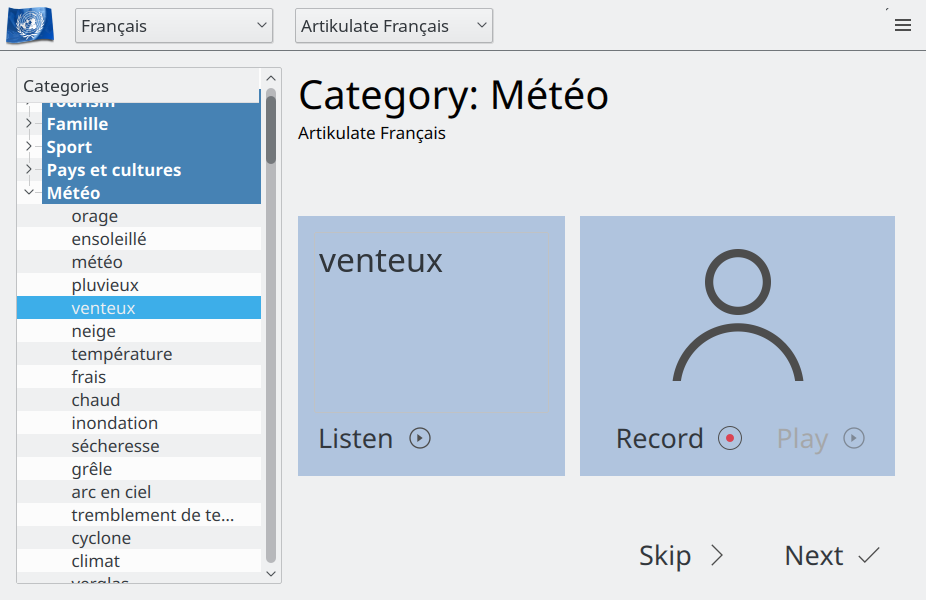The image size is (926, 600).
Task: Open the hamburger menu icon
Action: click(902, 25)
